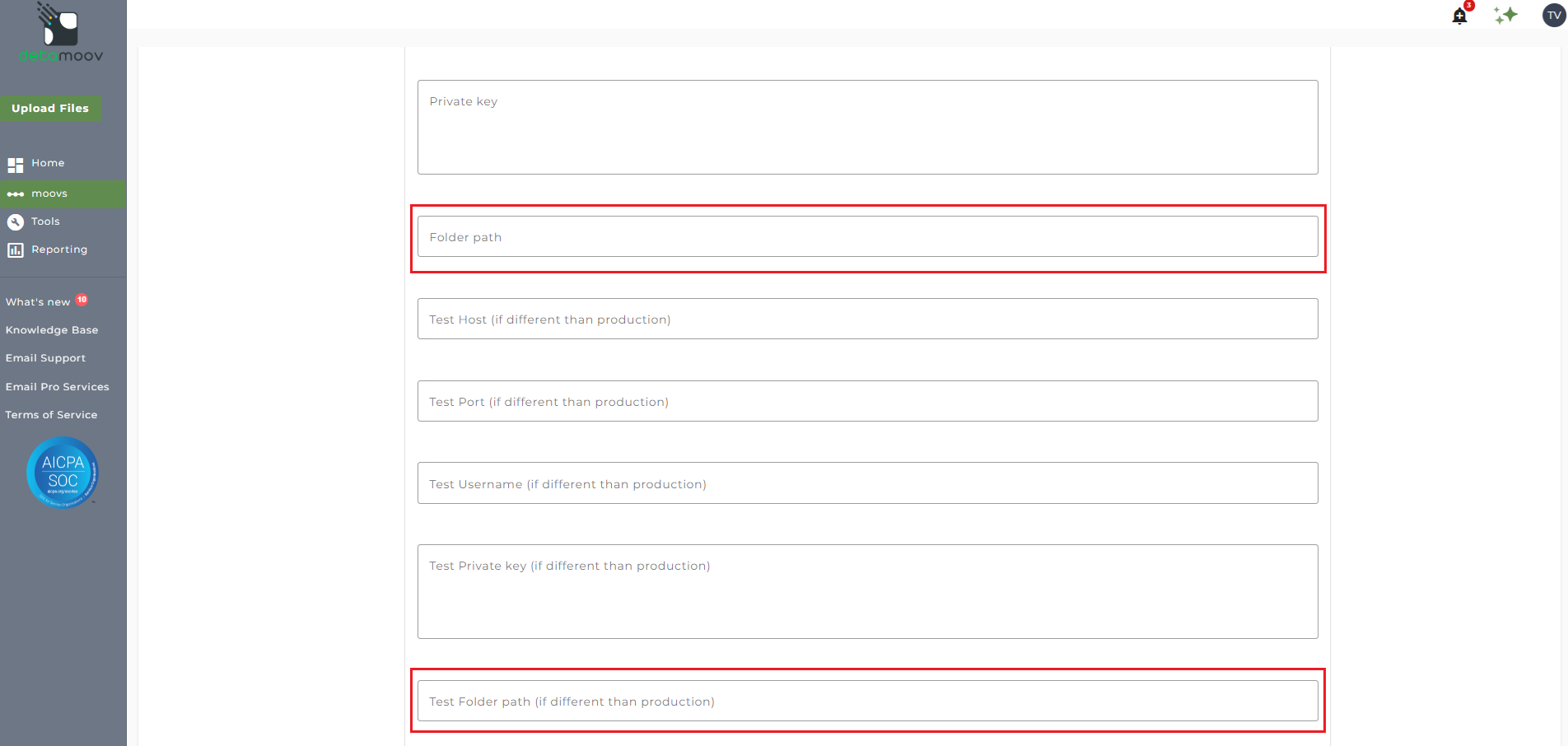Image resolution: width=1568 pixels, height=746 pixels.
Task: Click the AICPA SOC badge
Action: (63, 473)
